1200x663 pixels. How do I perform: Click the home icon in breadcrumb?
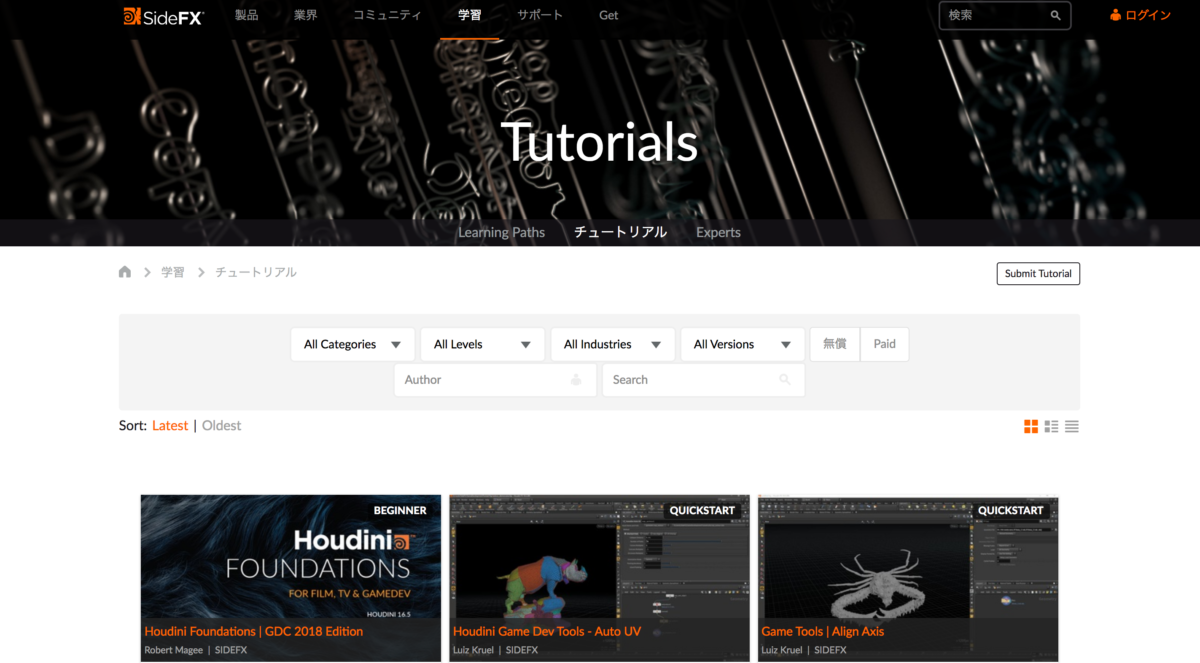[x=125, y=272]
